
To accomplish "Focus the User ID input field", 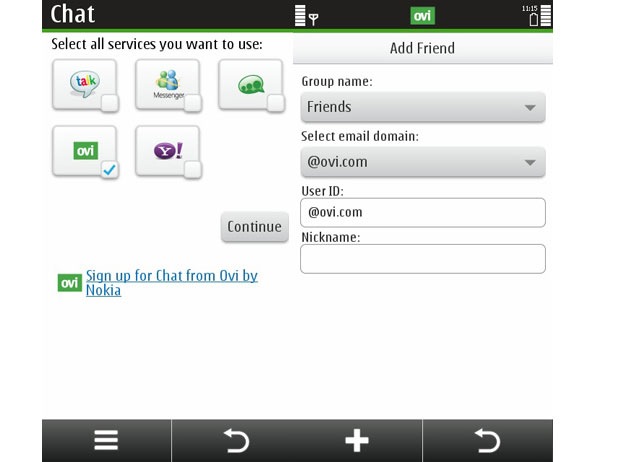I will click(423, 212).
